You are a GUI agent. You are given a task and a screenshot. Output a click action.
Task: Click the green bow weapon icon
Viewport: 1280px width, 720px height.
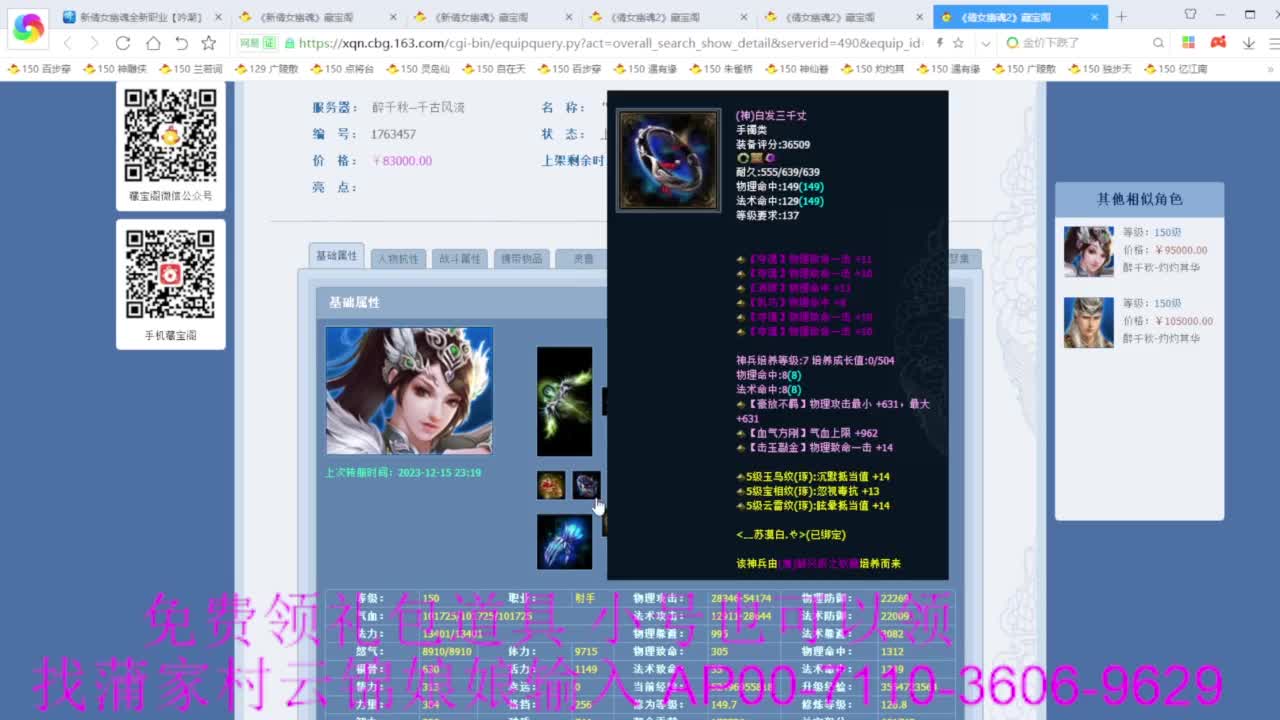(564, 402)
